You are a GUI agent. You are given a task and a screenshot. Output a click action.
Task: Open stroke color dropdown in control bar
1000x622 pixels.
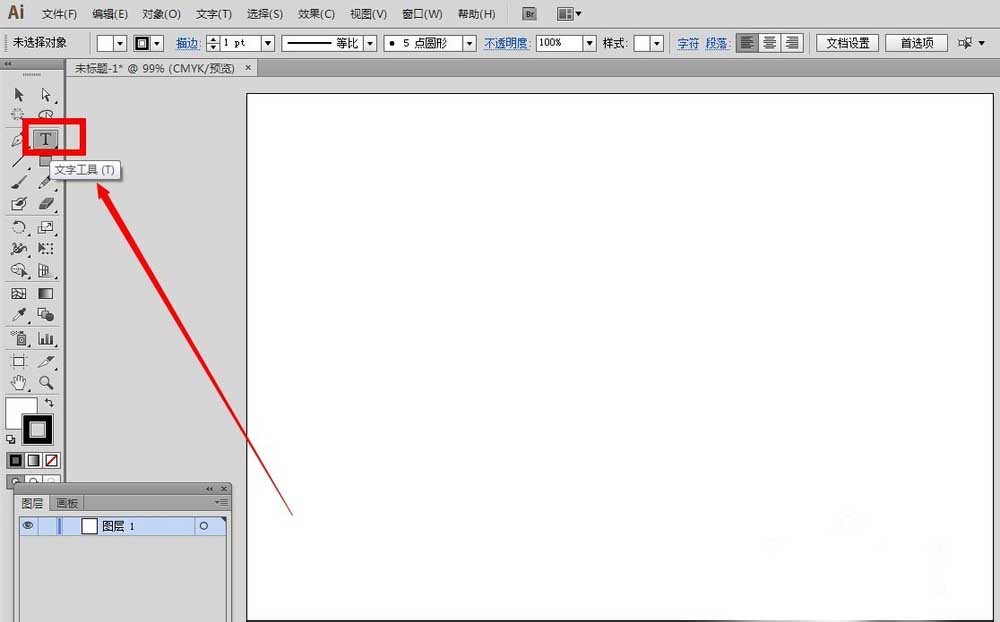(x=158, y=43)
